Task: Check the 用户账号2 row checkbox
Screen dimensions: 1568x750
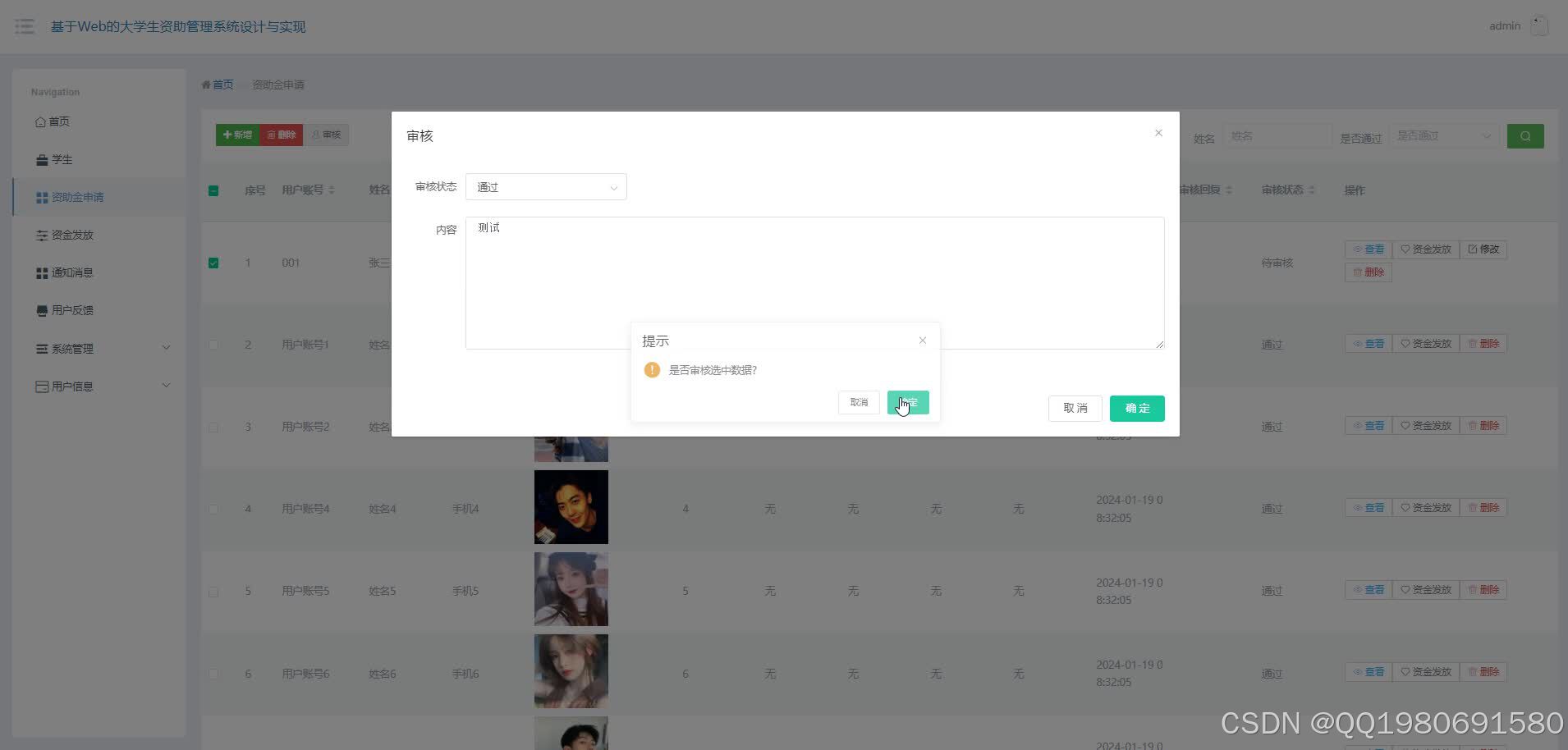Action: [x=213, y=428]
